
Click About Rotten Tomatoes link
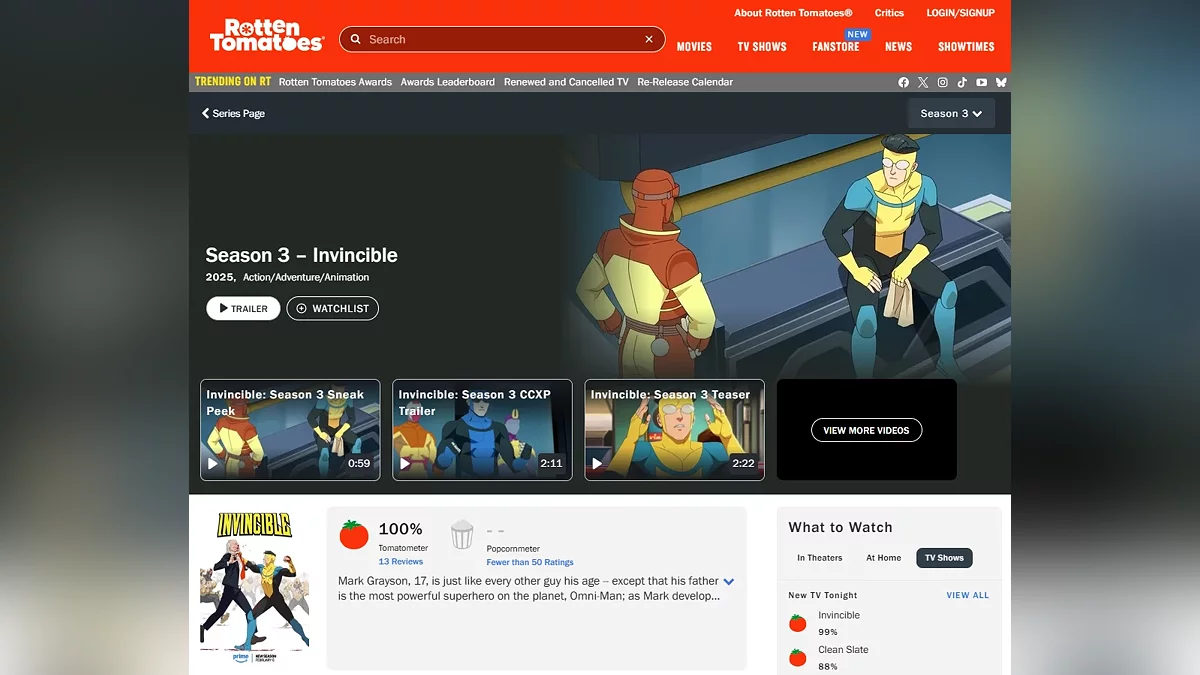click(793, 13)
